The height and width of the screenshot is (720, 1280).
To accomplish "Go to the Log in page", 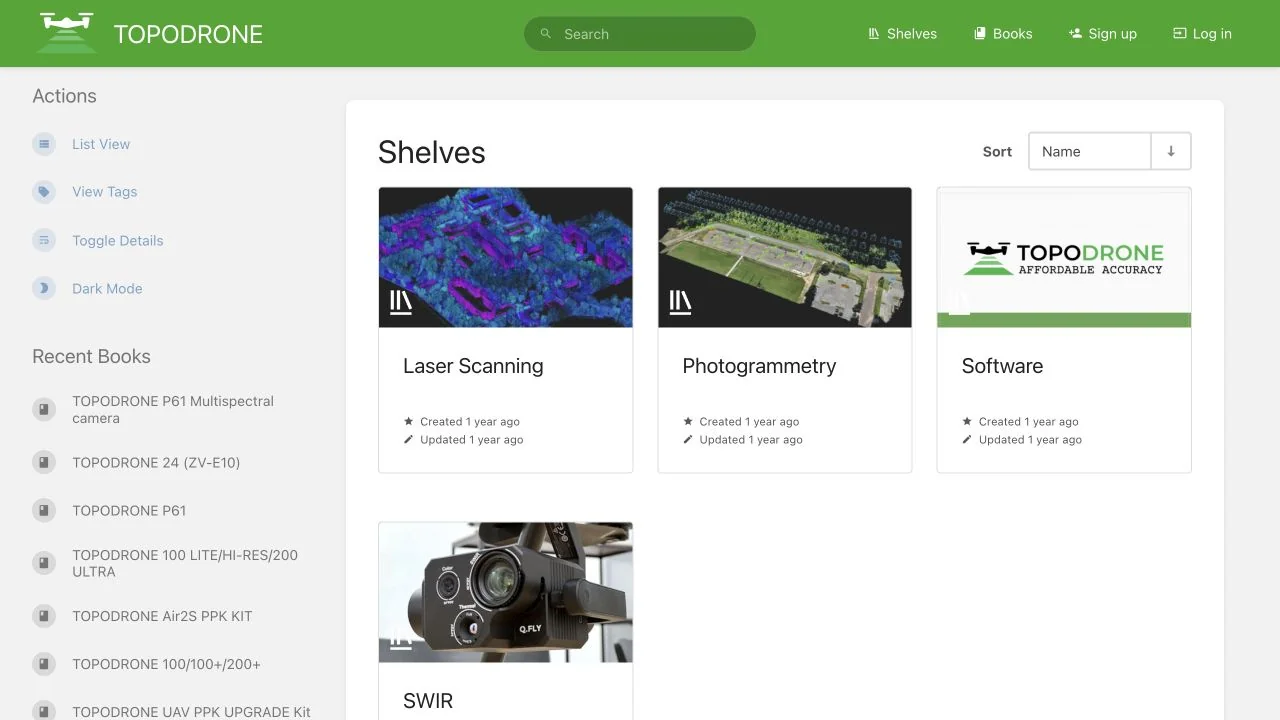I will (1202, 34).
